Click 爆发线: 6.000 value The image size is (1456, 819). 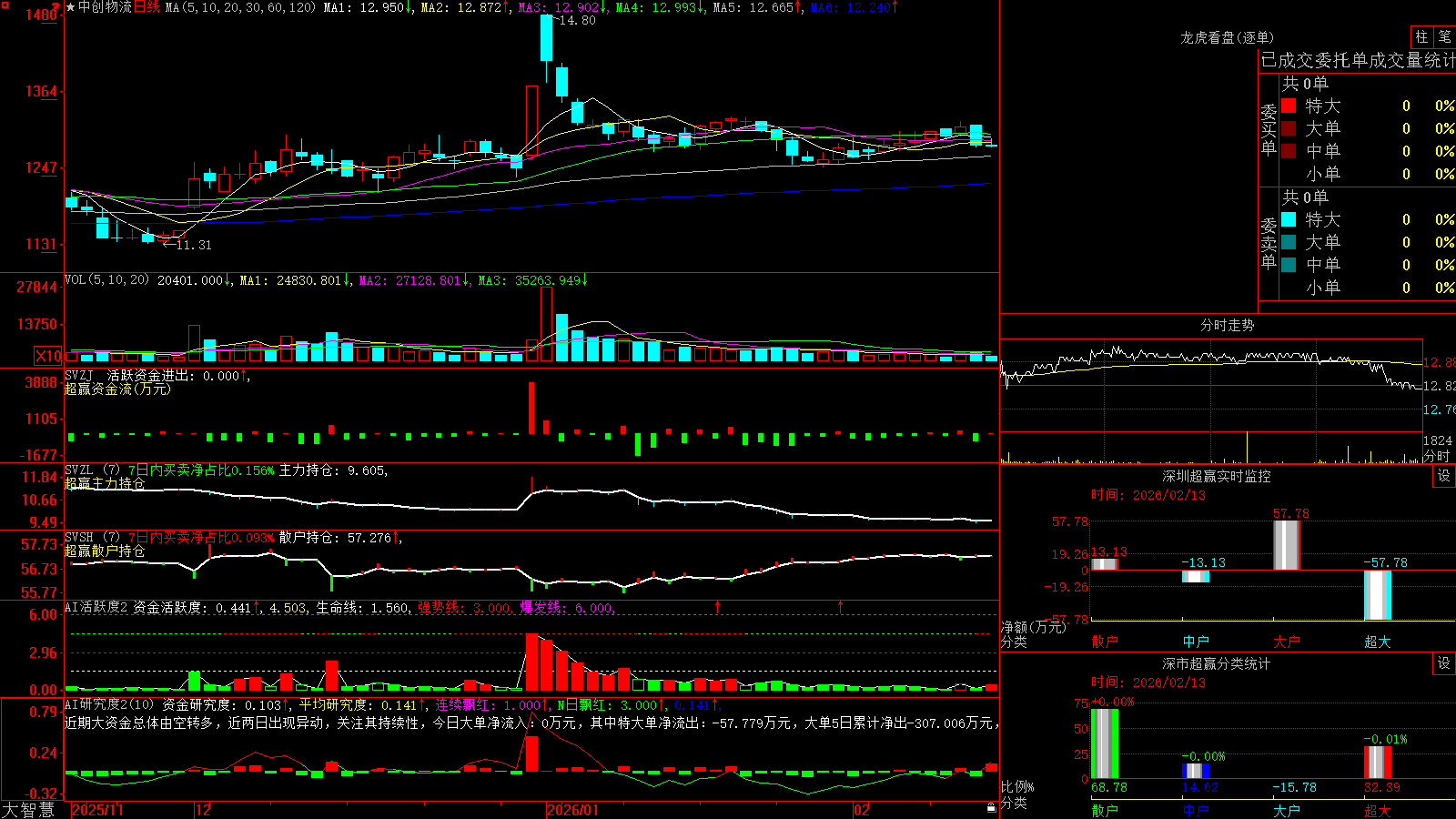(x=566, y=608)
